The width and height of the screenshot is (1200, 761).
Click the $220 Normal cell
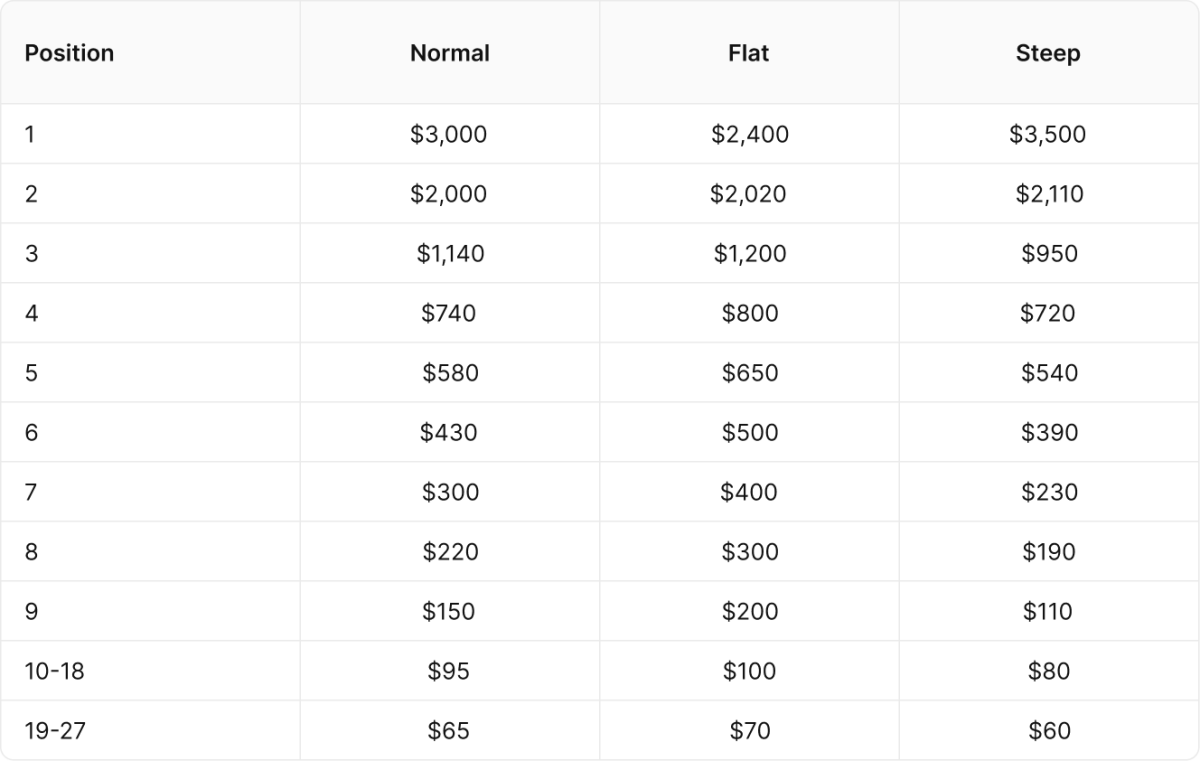pos(450,552)
